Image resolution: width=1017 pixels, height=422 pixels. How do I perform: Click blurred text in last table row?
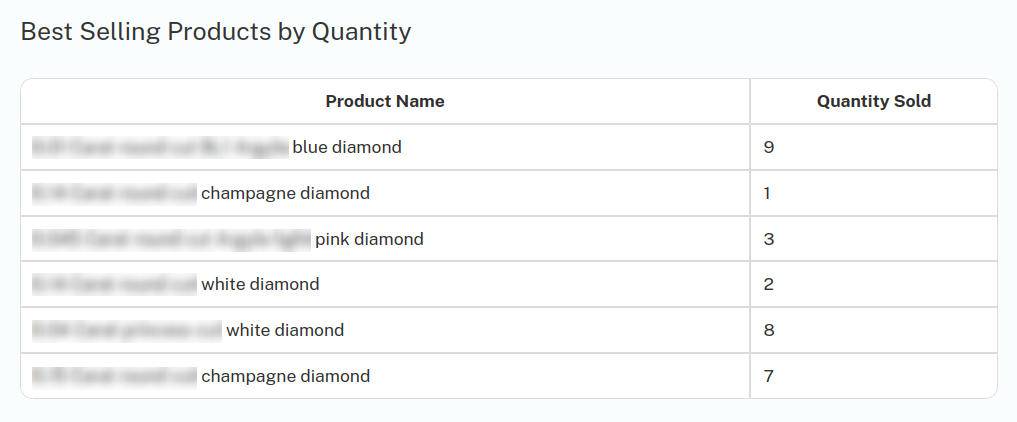[x=114, y=377]
